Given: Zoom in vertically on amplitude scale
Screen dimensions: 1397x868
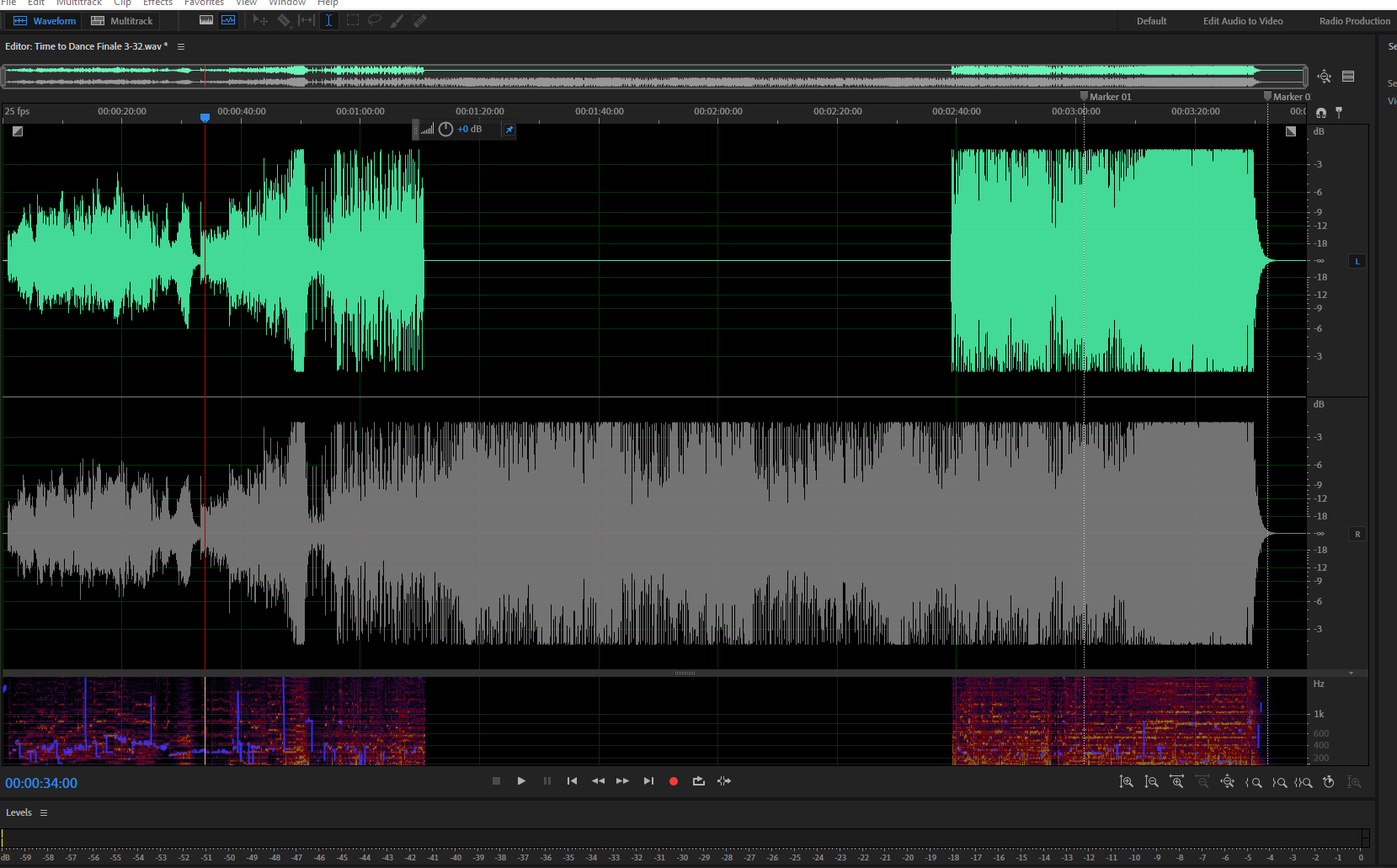Looking at the screenshot, I should tap(1127, 781).
